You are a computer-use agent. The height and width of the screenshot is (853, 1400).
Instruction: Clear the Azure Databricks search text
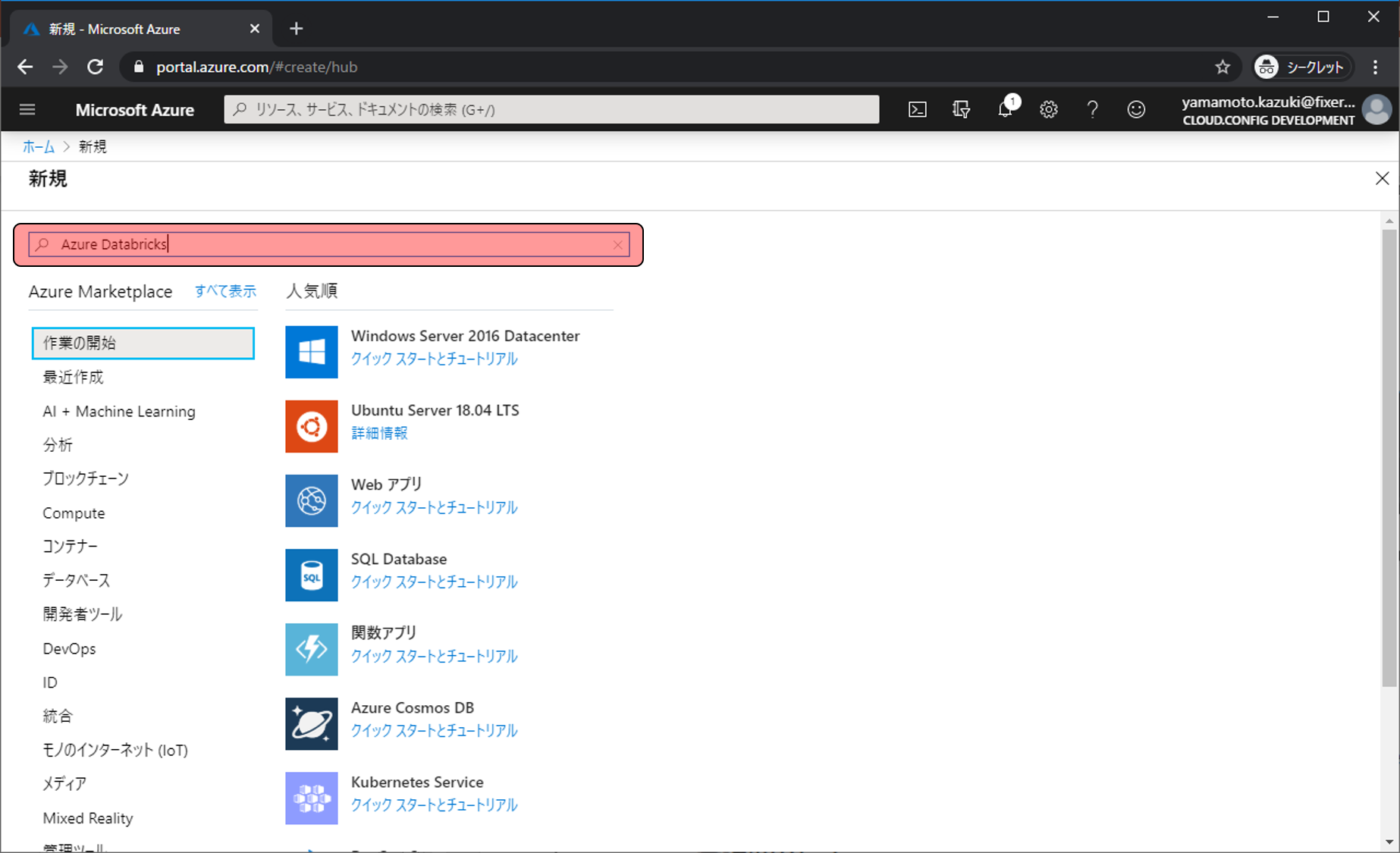(617, 245)
